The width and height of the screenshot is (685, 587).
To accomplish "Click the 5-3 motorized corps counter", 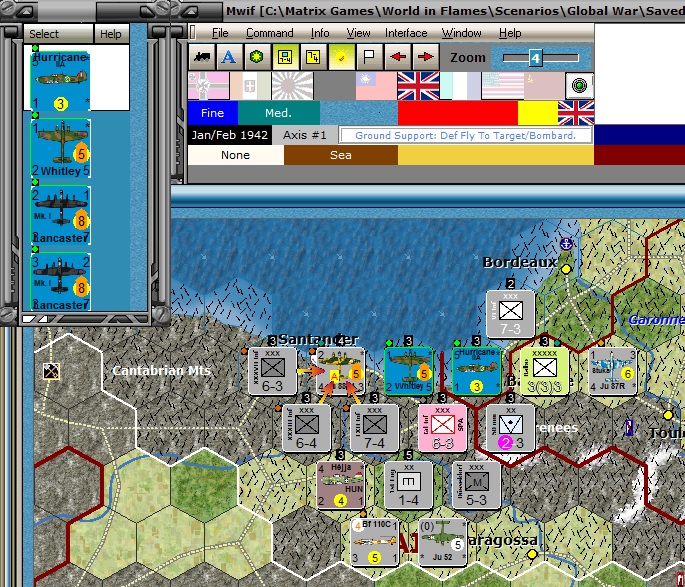I will pyautogui.click(x=477, y=485).
